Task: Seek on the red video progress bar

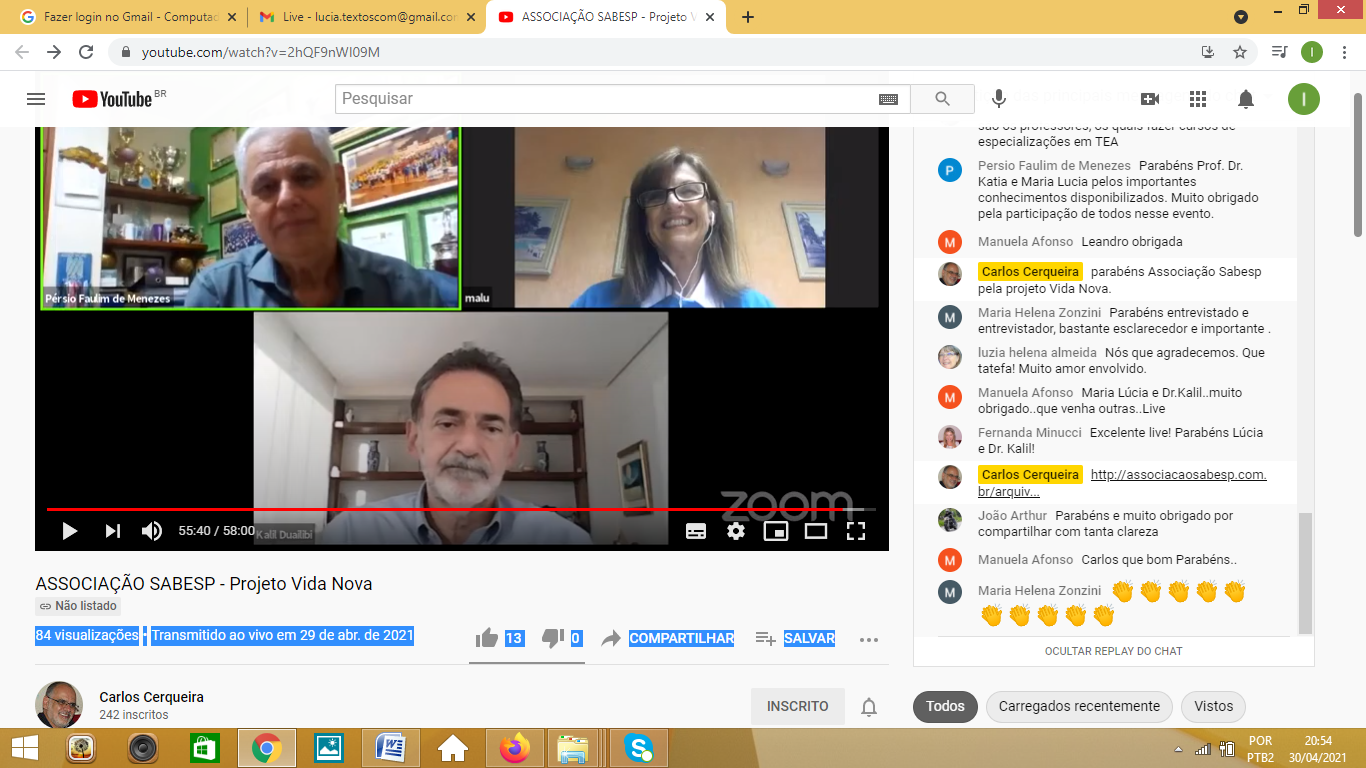Action: [x=461, y=509]
